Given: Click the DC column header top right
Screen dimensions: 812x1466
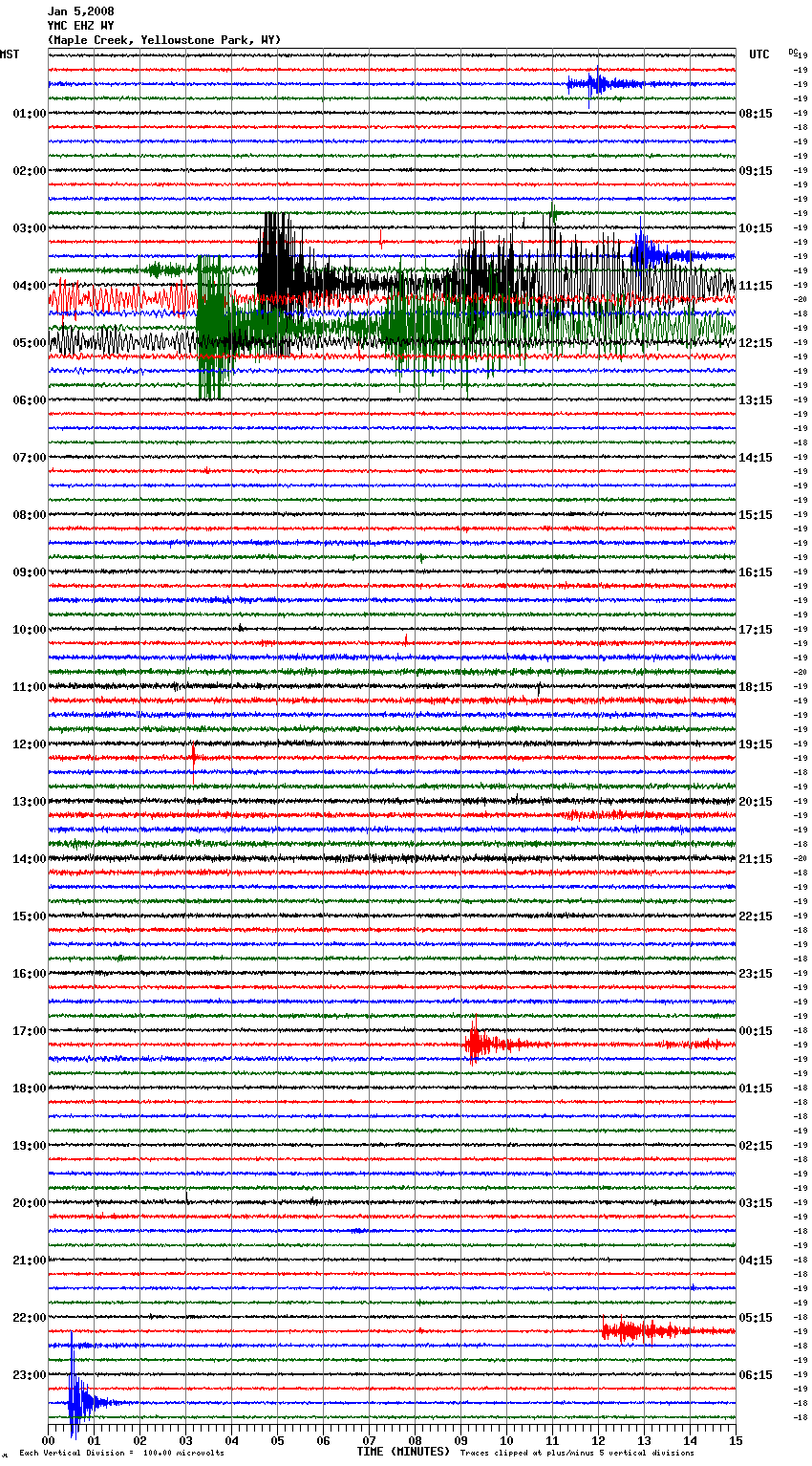Looking at the screenshot, I should point(792,52).
